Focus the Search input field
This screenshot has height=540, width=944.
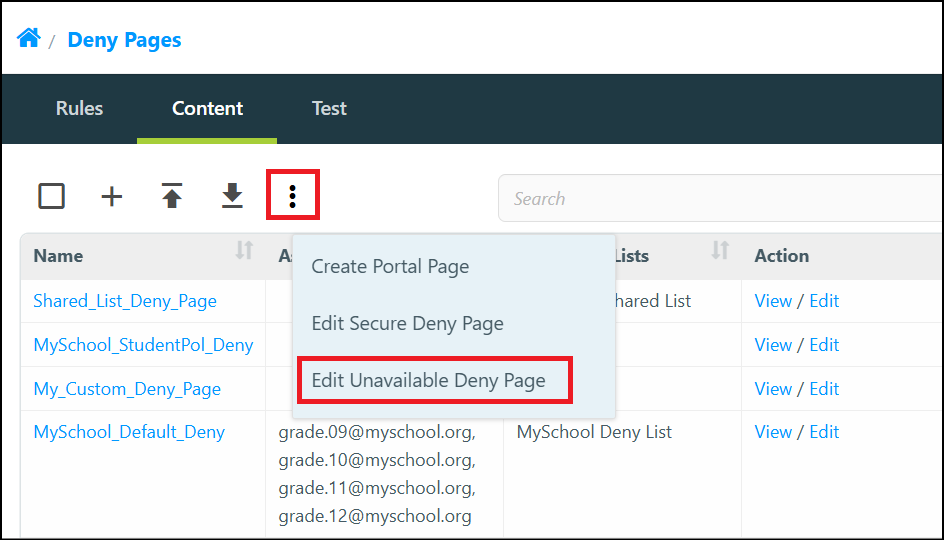720,199
